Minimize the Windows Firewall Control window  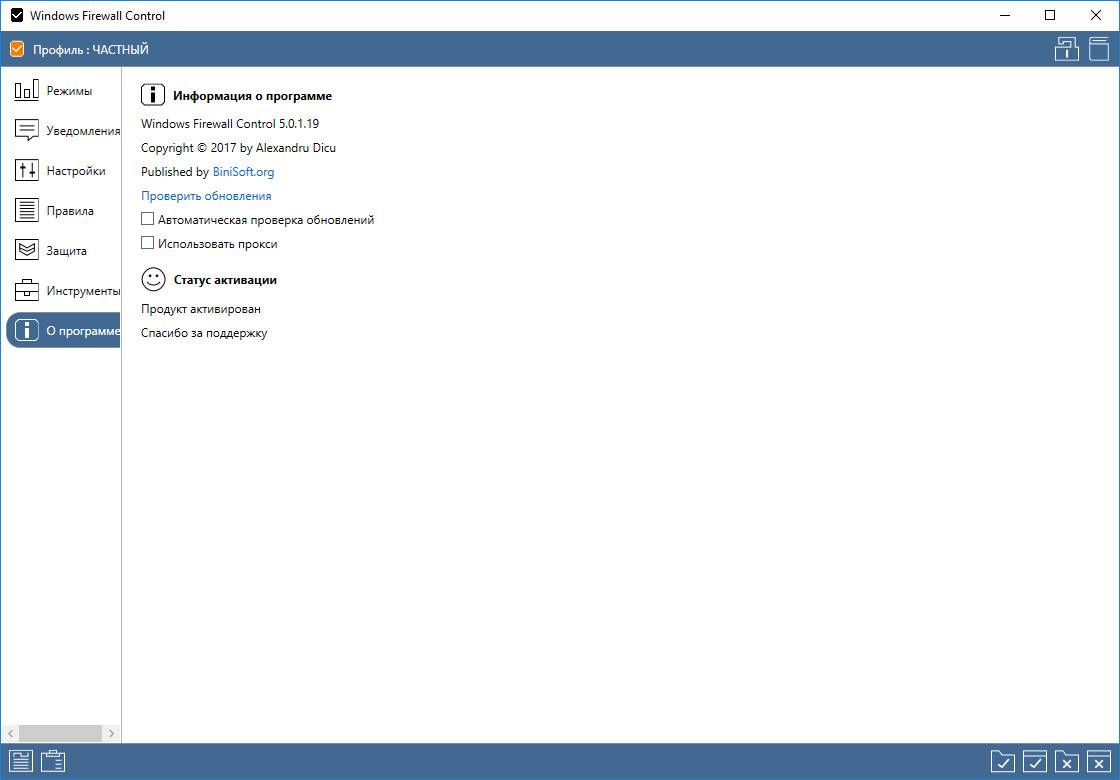click(x=1005, y=15)
